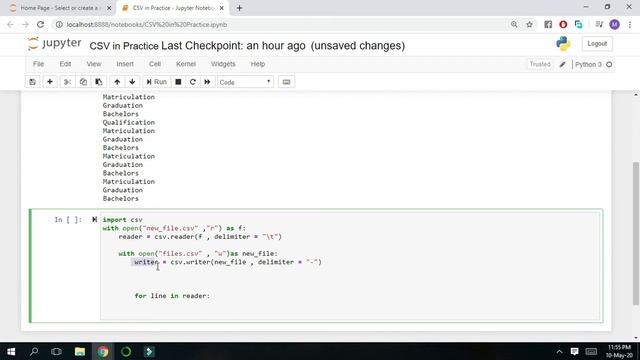The image size is (640, 360).
Task: Close the Home Page browser tab
Action: tap(109, 8)
